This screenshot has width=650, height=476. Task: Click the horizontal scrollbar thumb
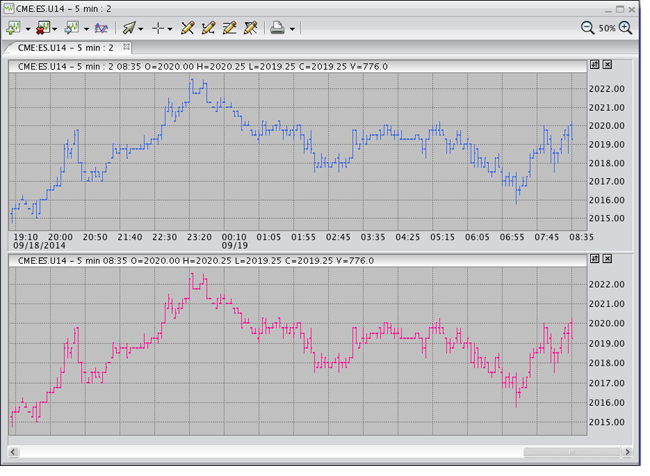tap(572, 452)
